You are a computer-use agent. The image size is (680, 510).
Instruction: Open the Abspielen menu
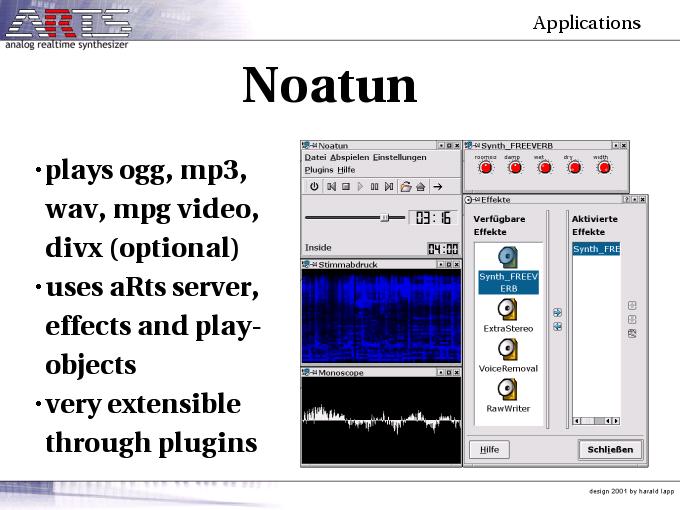[x=349, y=158]
